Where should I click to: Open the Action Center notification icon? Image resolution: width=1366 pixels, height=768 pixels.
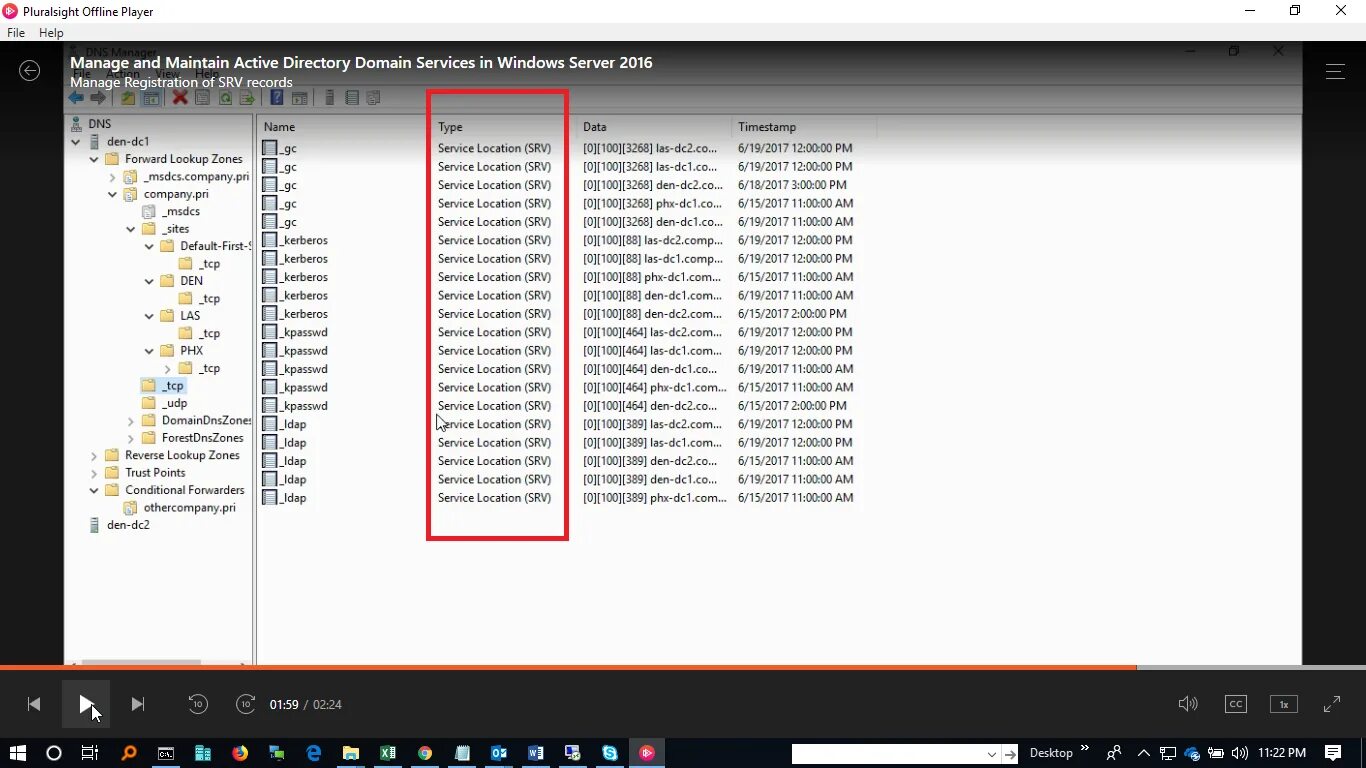pos(1333,753)
